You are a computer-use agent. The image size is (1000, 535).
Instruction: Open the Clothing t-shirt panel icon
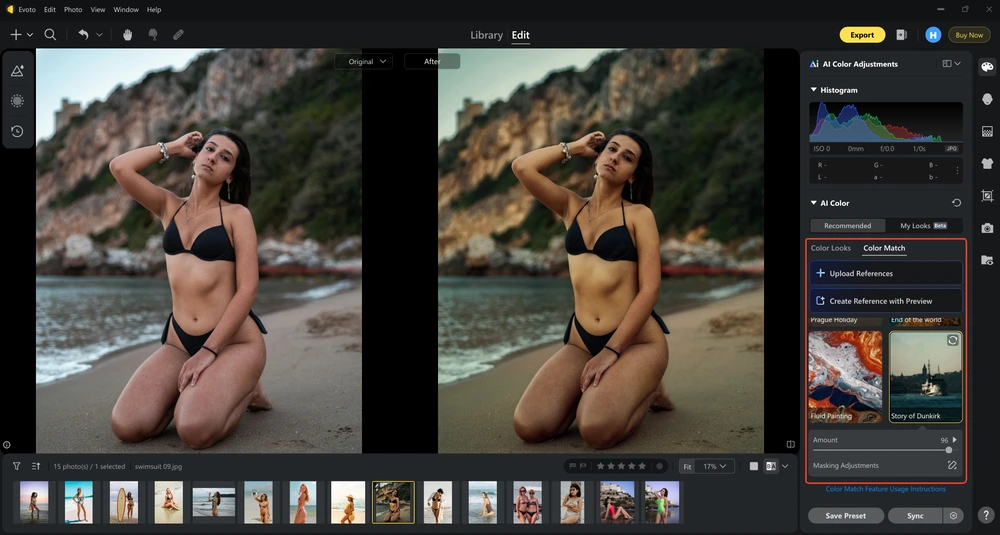click(987, 163)
